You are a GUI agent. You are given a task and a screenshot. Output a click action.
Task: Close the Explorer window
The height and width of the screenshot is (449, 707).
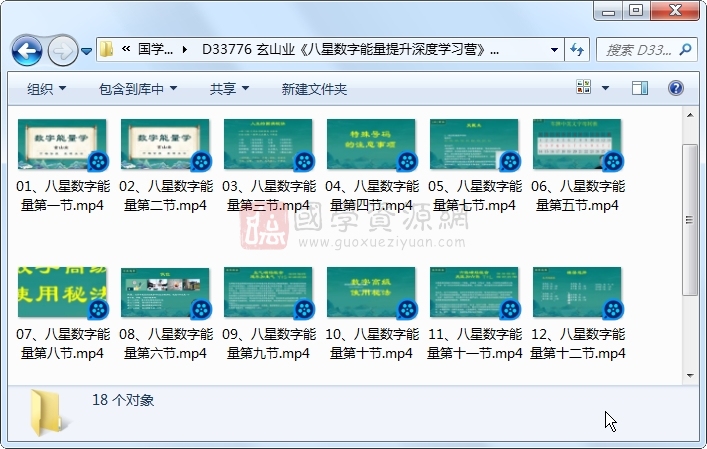tap(675, 11)
